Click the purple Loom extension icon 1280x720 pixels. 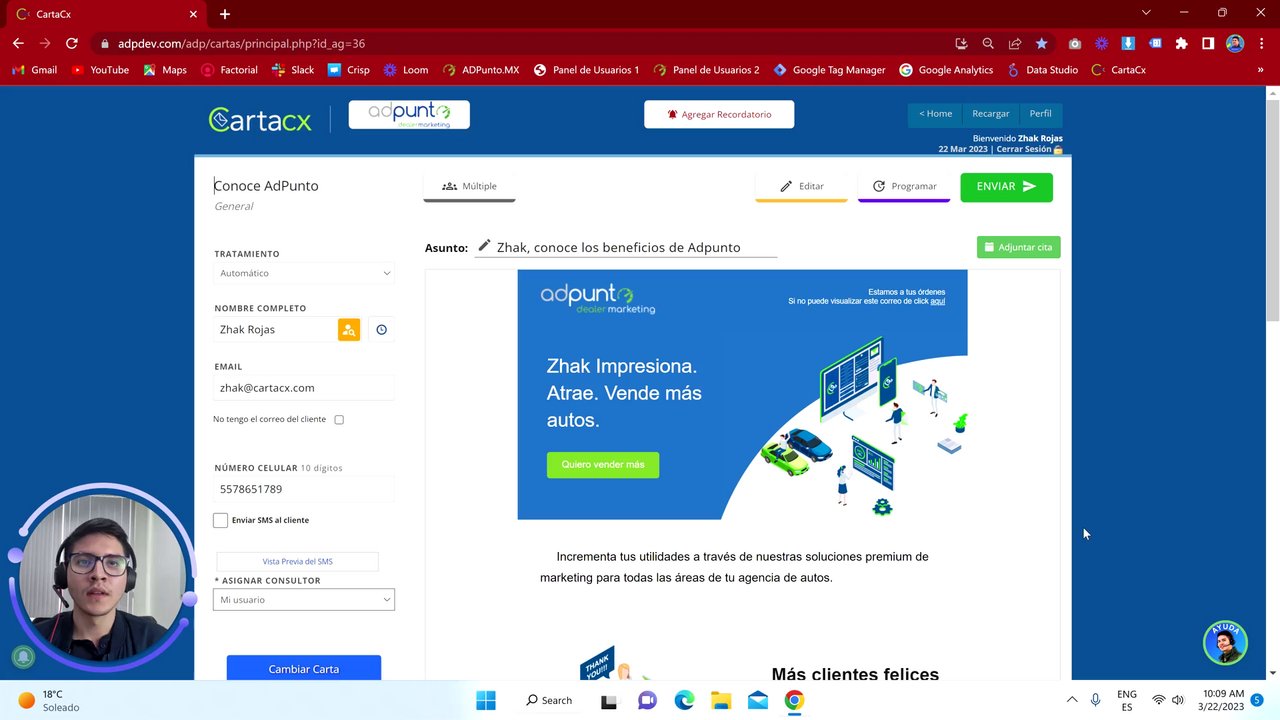(1101, 44)
